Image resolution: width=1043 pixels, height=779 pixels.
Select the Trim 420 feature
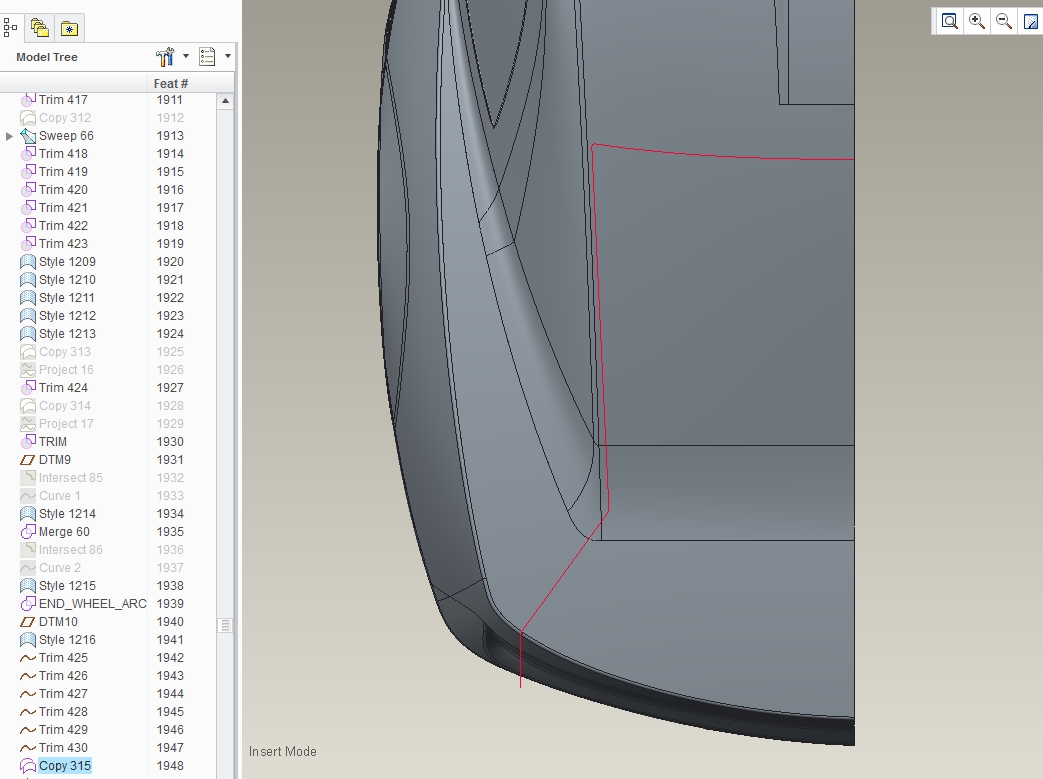(x=63, y=190)
